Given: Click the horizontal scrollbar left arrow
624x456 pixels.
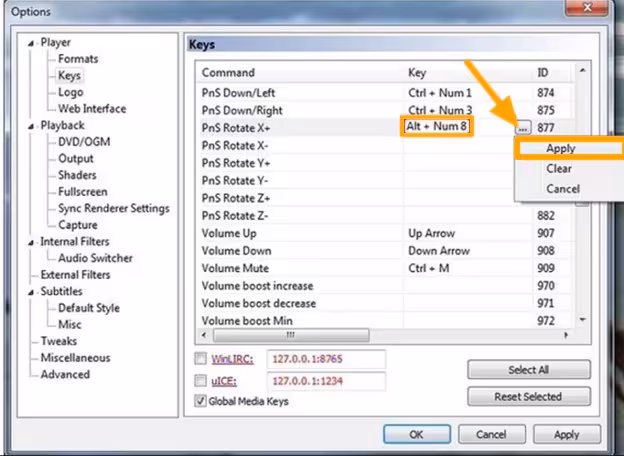Looking at the screenshot, I should 204,335.
